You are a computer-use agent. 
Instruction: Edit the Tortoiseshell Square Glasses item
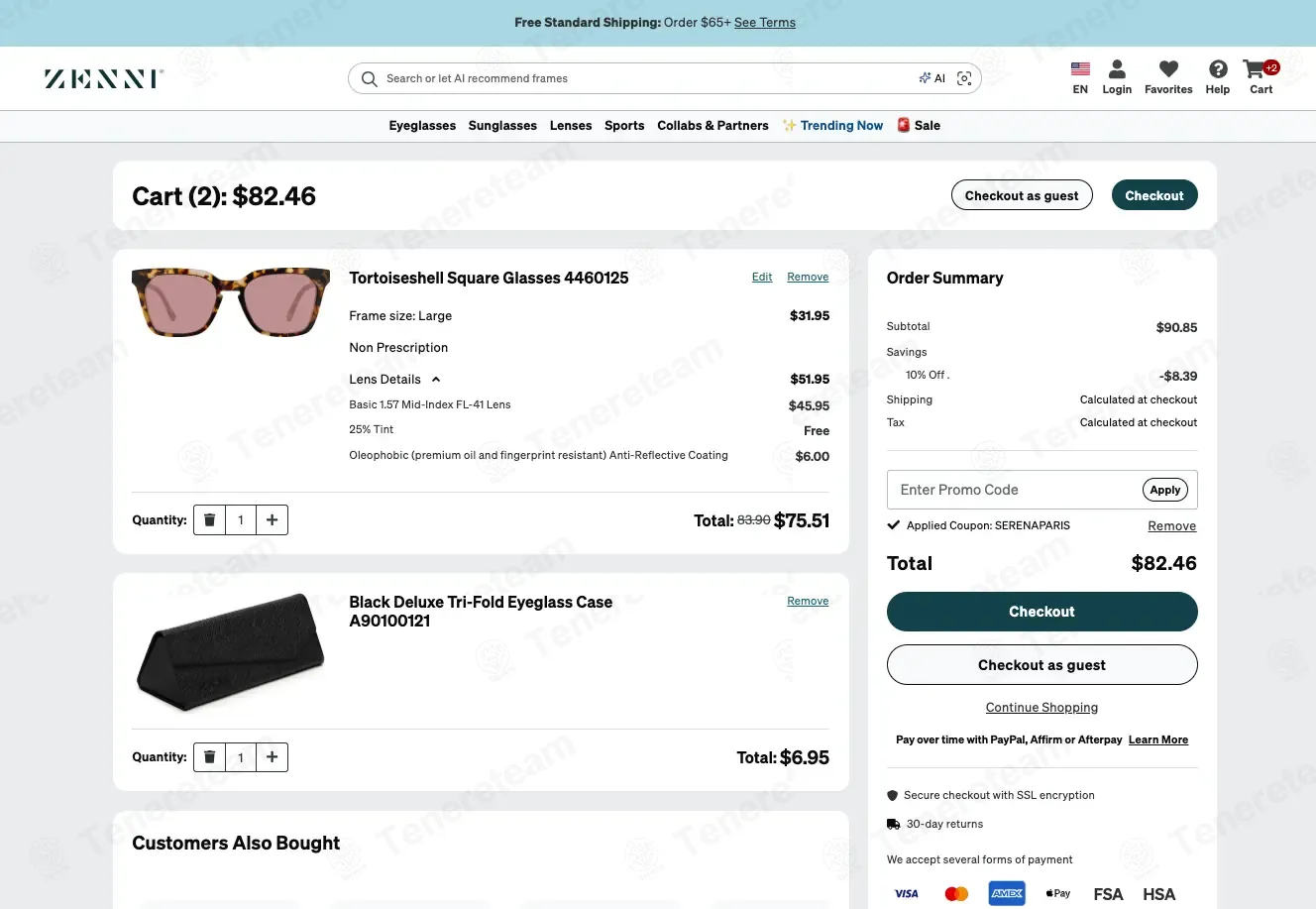(x=762, y=278)
